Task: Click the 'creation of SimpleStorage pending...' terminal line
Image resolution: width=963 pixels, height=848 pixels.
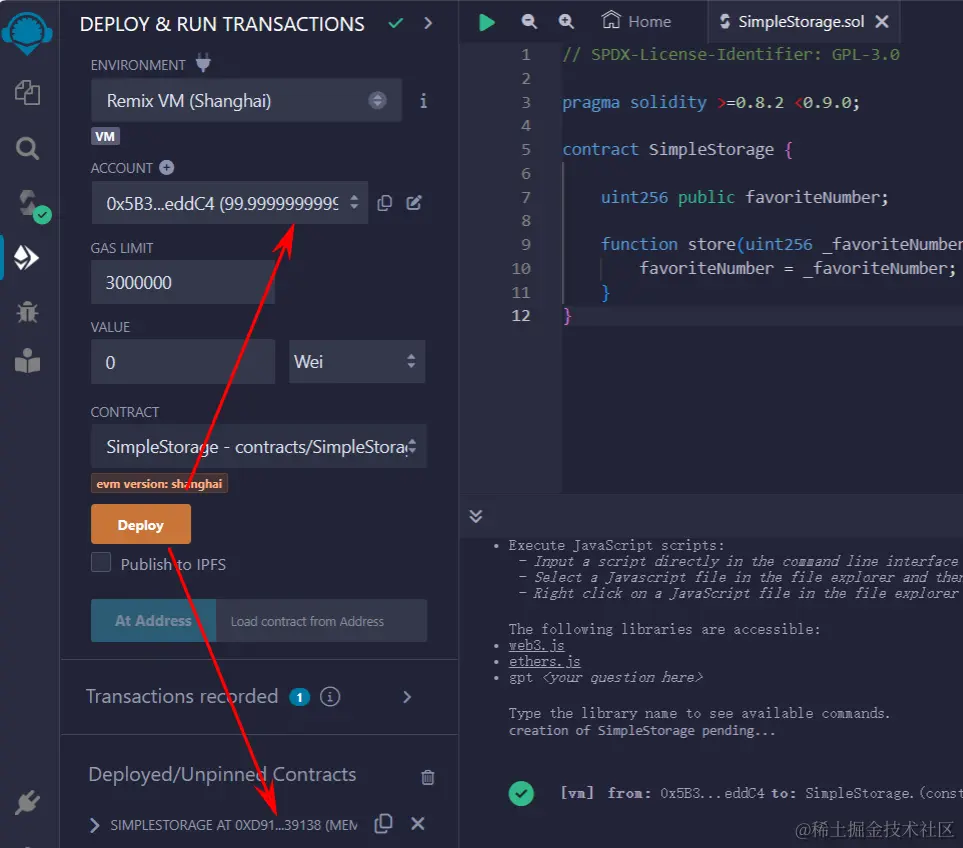Action: (642, 730)
